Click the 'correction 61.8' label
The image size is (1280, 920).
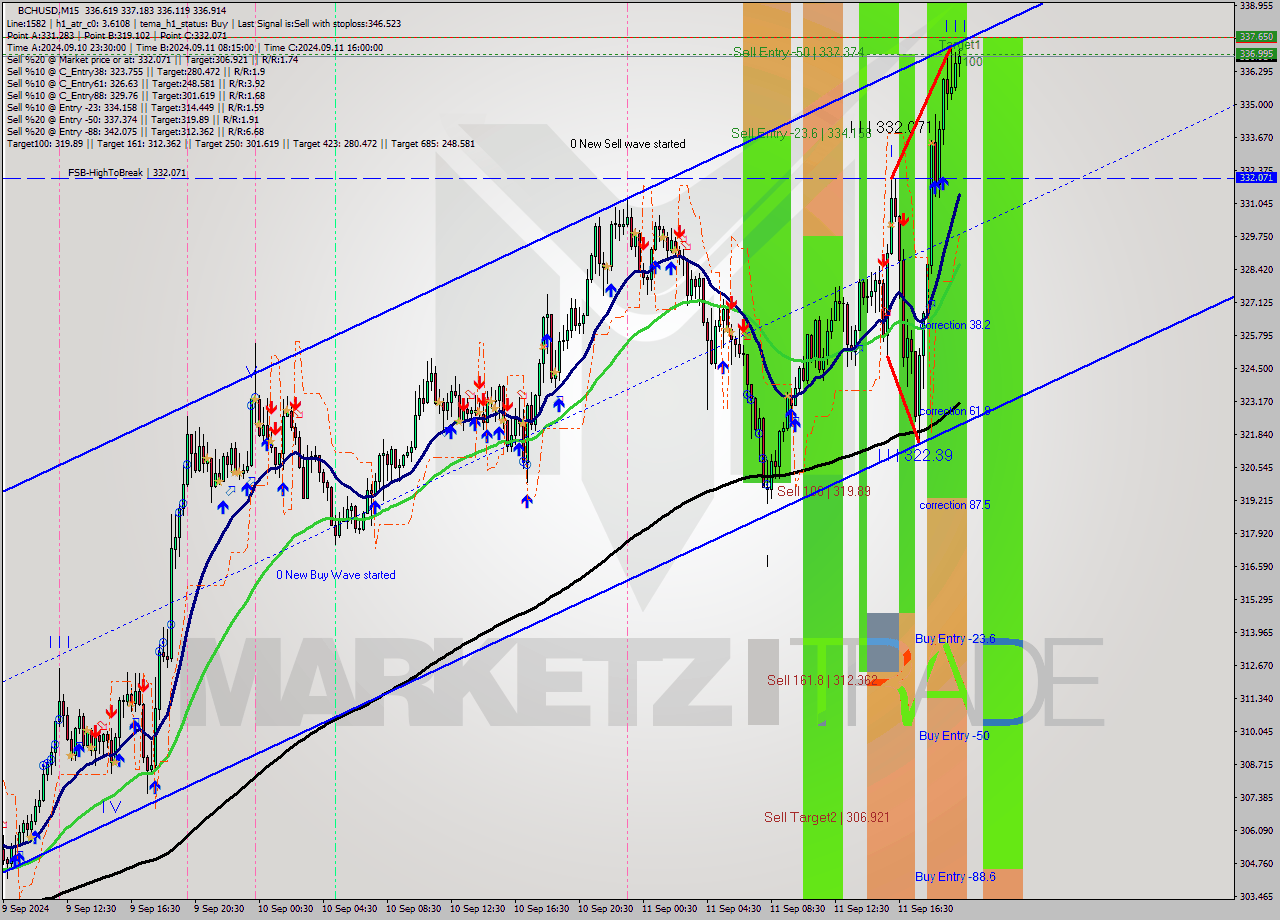tap(955, 411)
